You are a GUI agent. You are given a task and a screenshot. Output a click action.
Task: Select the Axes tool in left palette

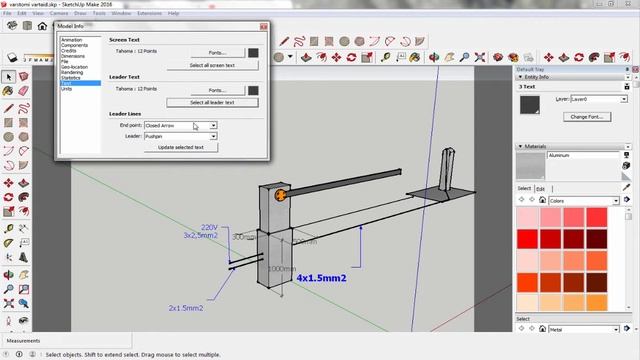[x=9, y=257]
